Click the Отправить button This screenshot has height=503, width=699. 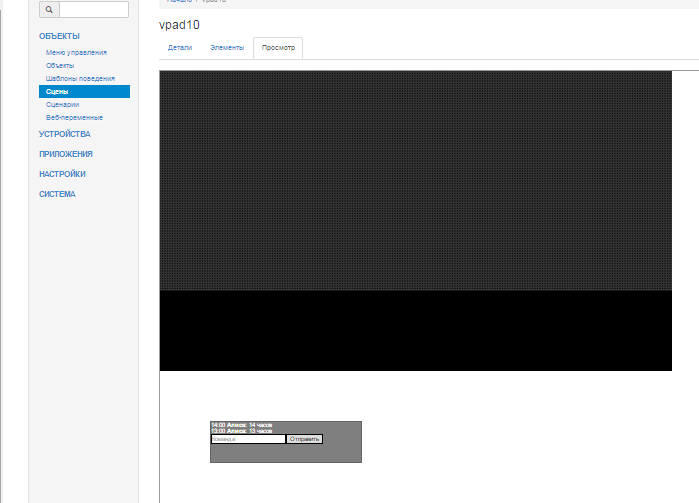(x=304, y=439)
